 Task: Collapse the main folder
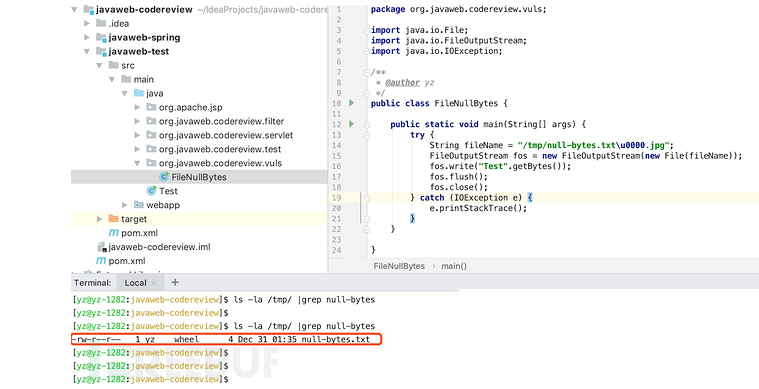(x=112, y=79)
